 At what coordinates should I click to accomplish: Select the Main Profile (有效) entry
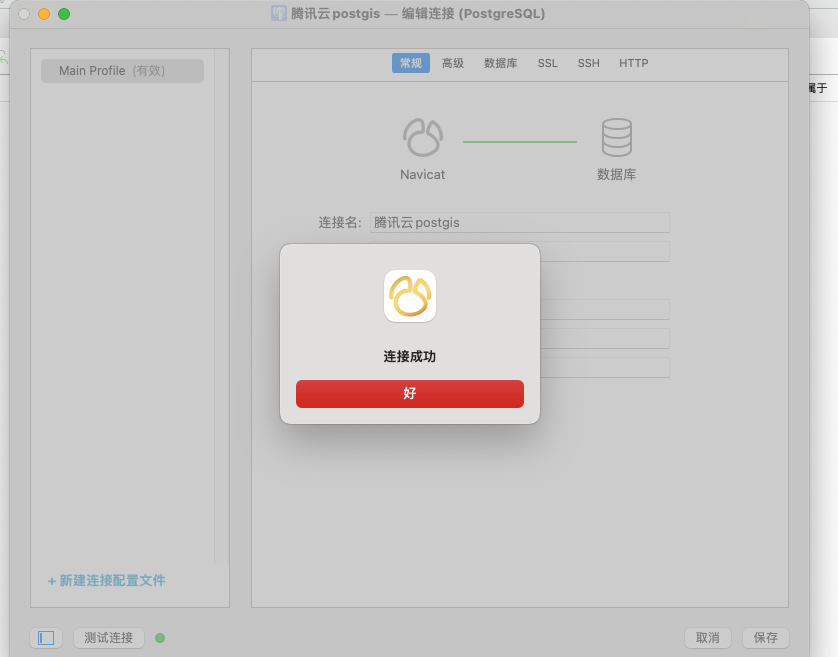point(122,71)
